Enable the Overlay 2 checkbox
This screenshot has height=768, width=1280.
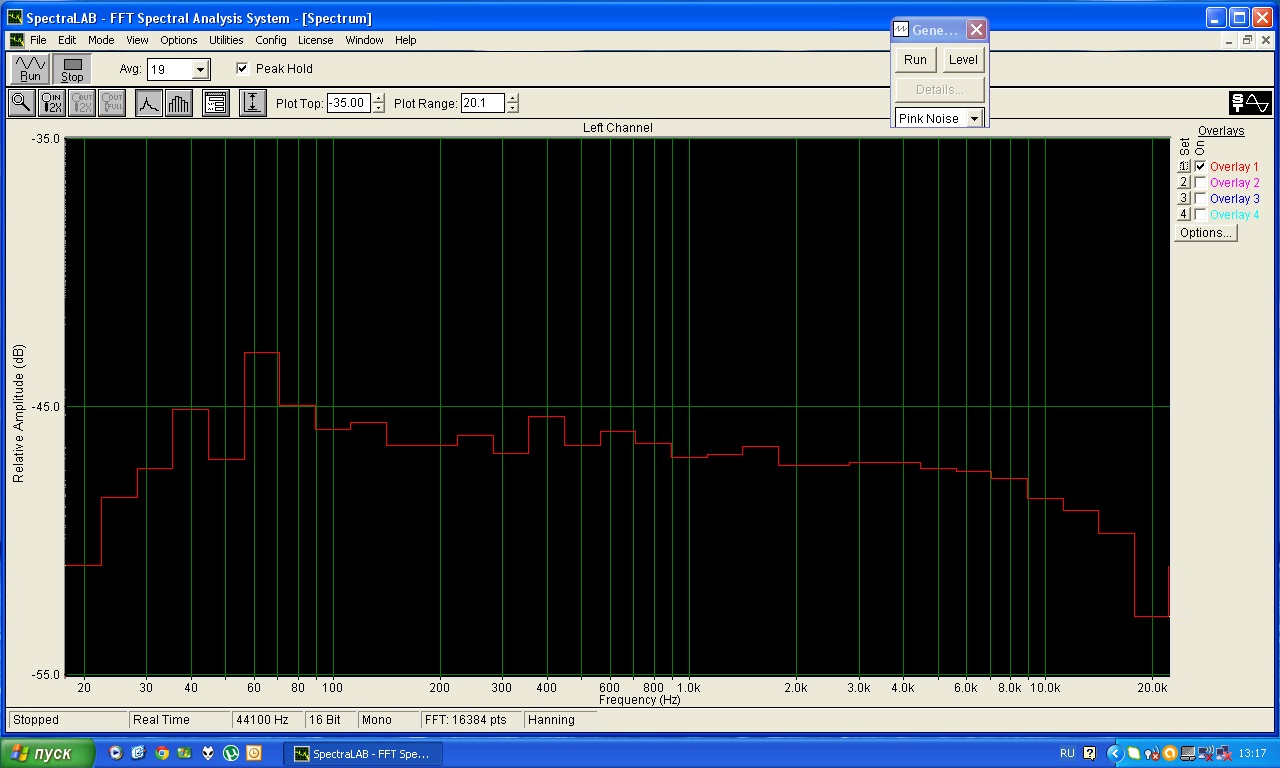pos(1200,183)
